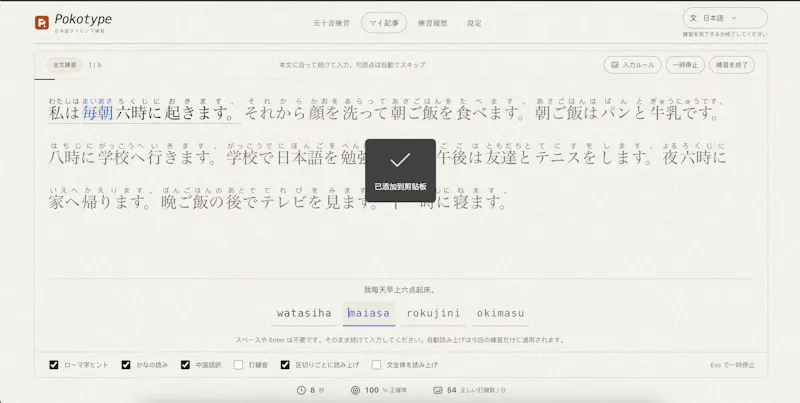Viewport: 800px width, 403px height.
Task: Click the Pokotype title text
Action: tap(83, 19)
